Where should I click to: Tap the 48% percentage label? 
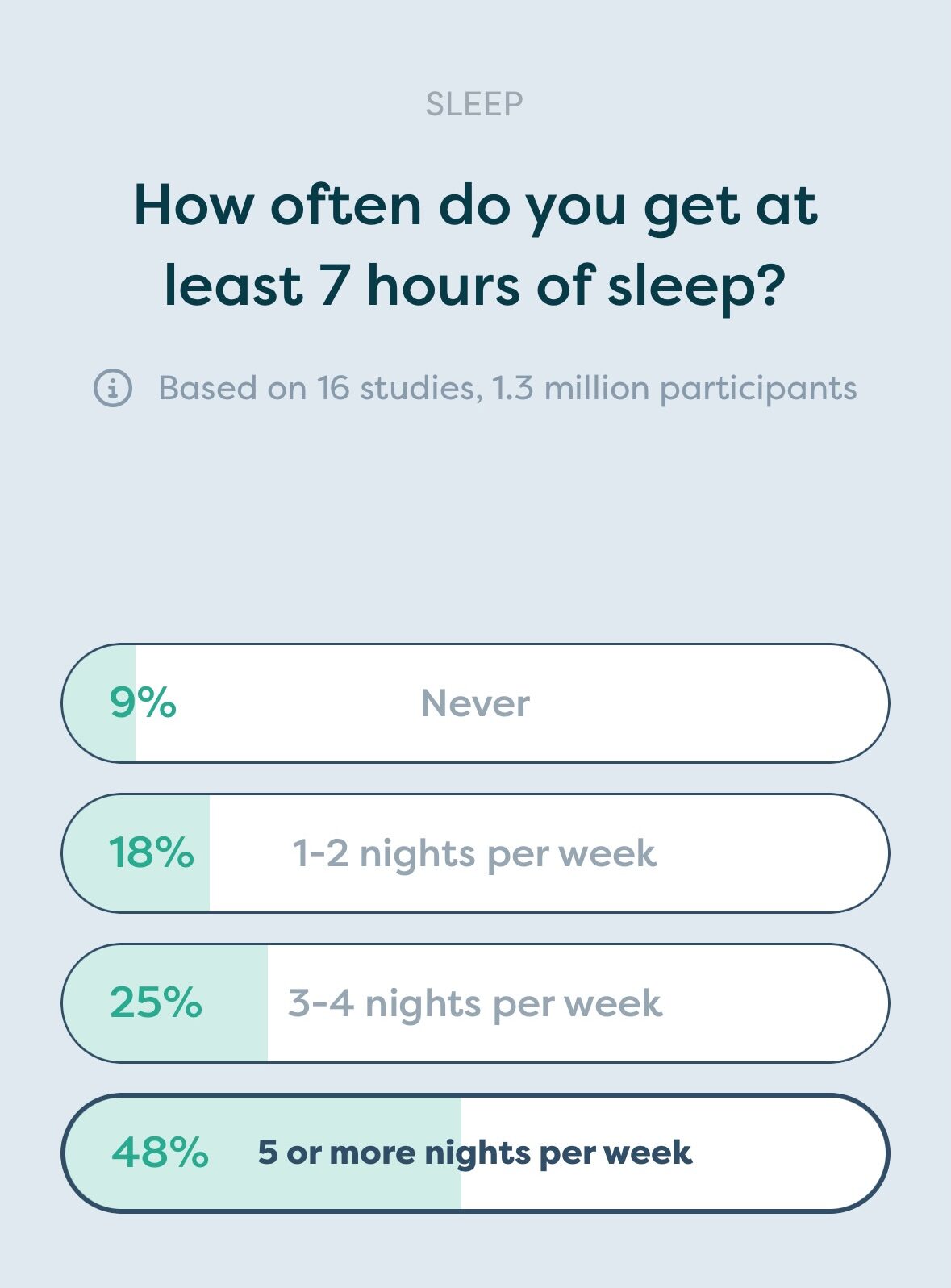(x=160, y=1153)
